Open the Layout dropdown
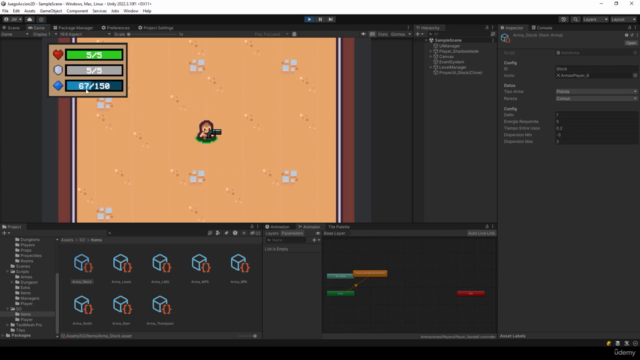 [623, 19]
